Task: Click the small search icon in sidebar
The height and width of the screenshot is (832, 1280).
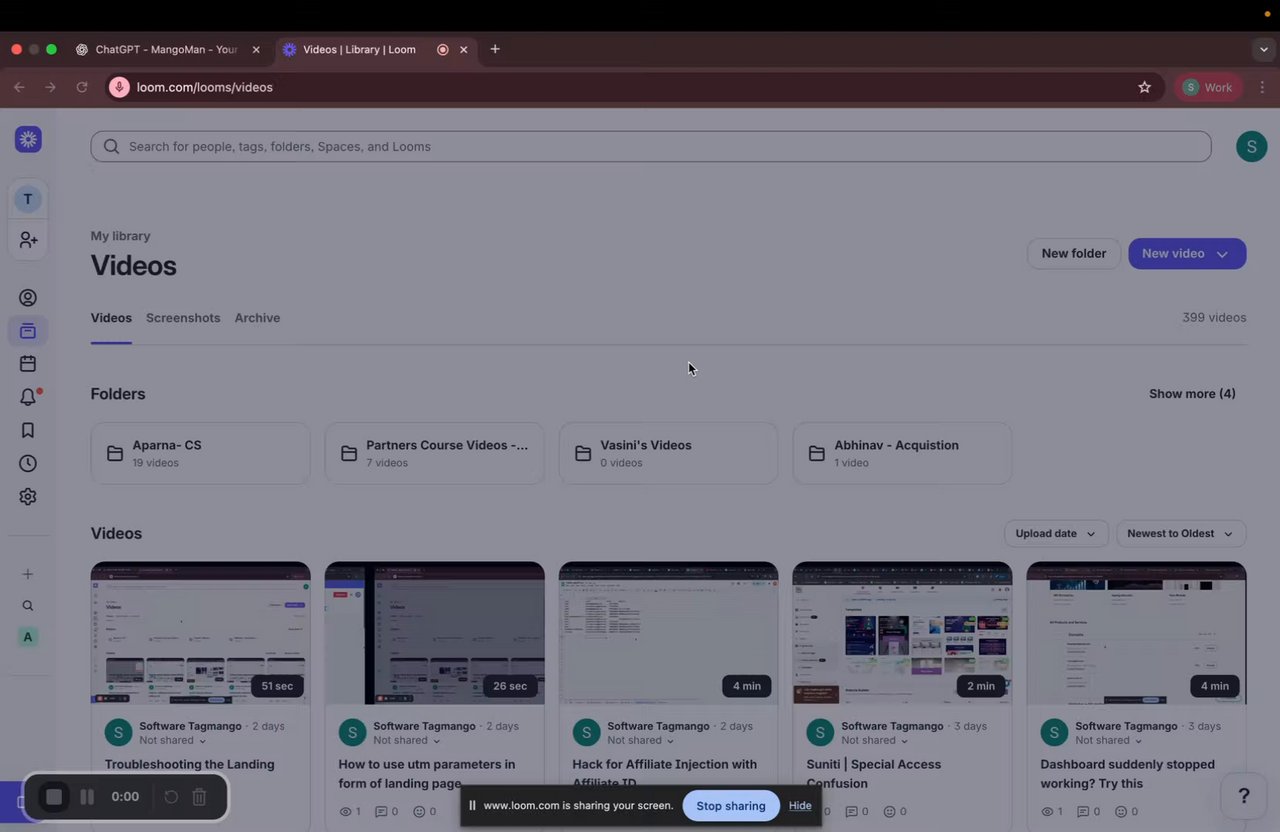Action: 28,606
